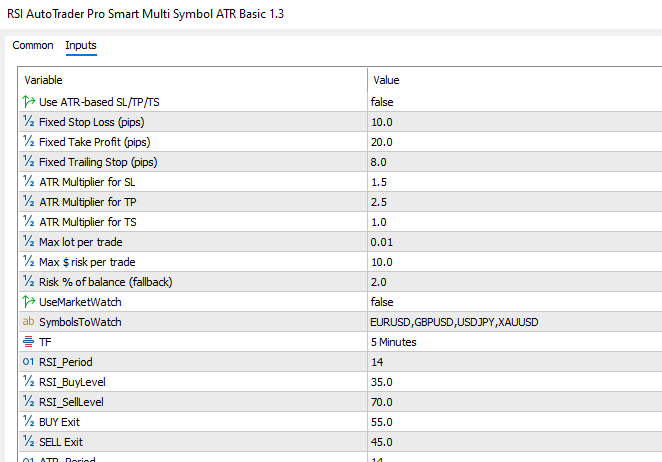Switch to the Common tab
This screenshot has height=462, width=662.
(33, 46)
